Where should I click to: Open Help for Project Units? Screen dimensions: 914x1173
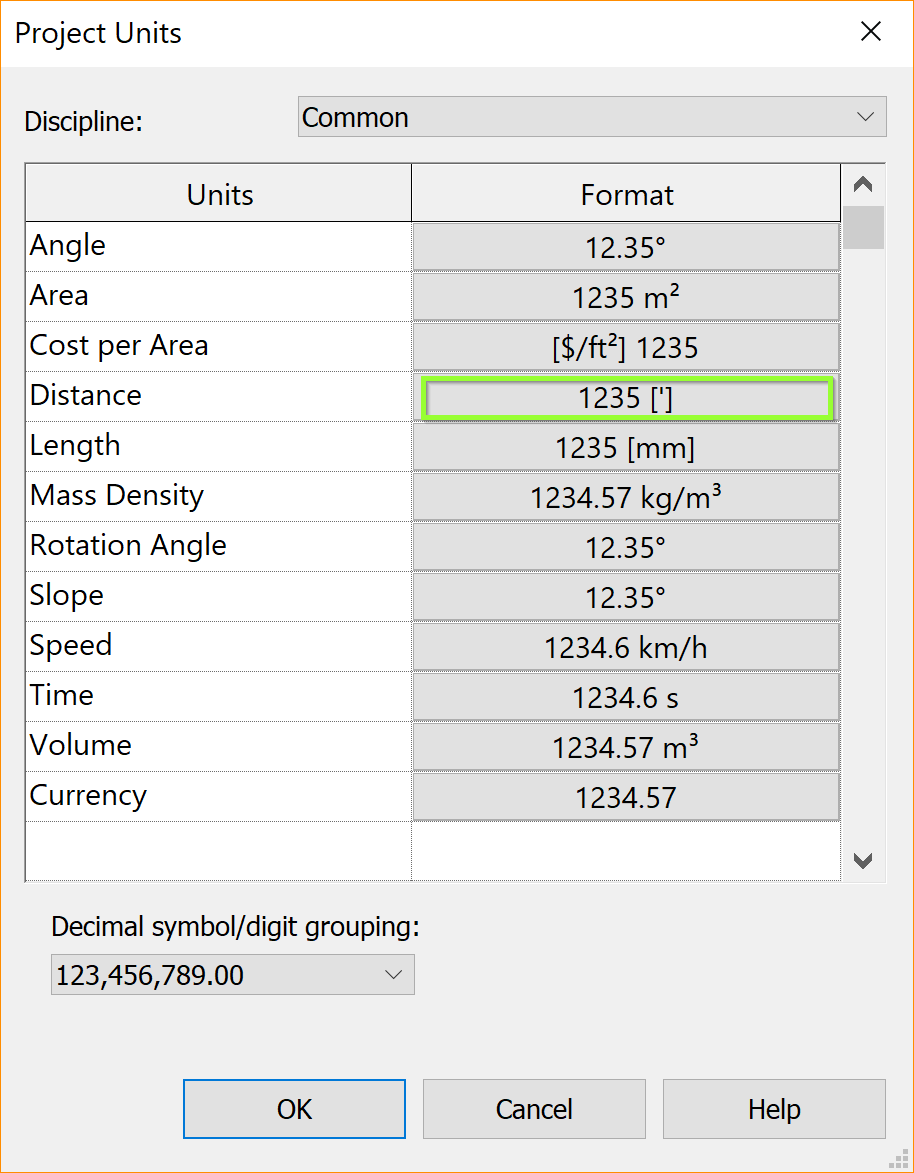click(x=773, y=1109)
